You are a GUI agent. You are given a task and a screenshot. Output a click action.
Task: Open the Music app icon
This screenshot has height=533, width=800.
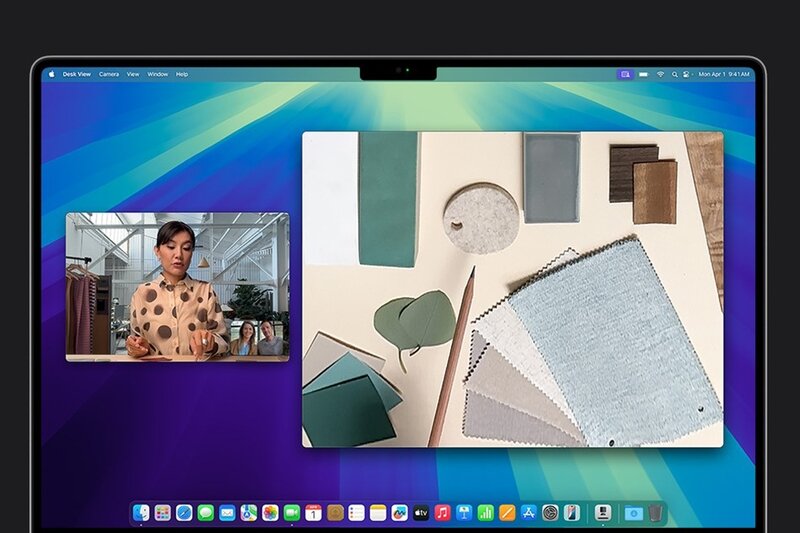443,513
